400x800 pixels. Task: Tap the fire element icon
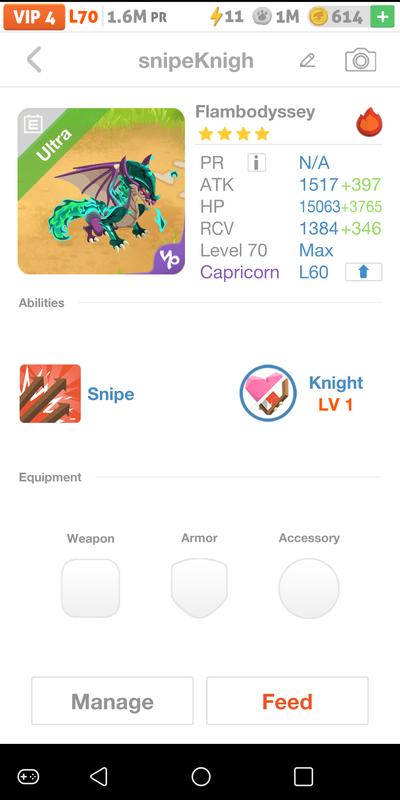click(369, 122)
